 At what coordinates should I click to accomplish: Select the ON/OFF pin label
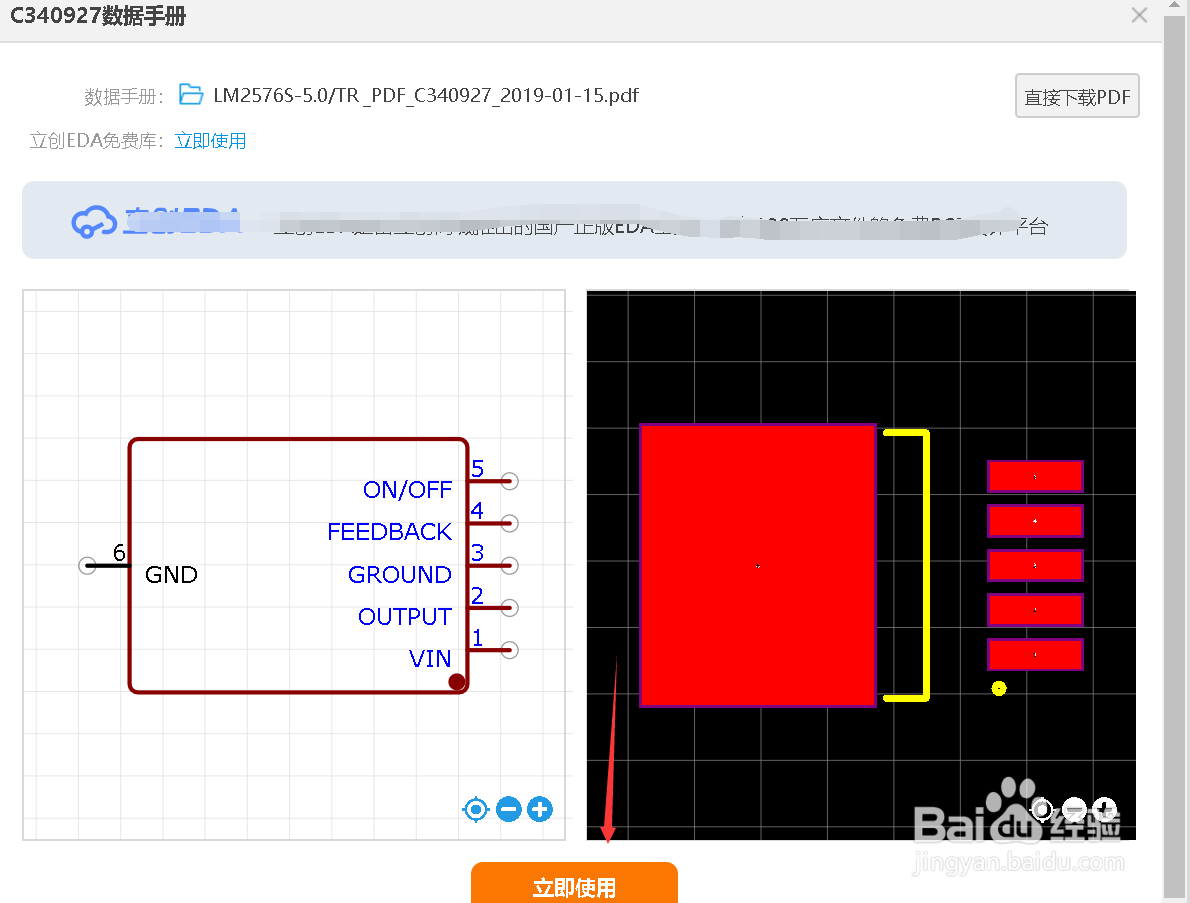(408, 489)
